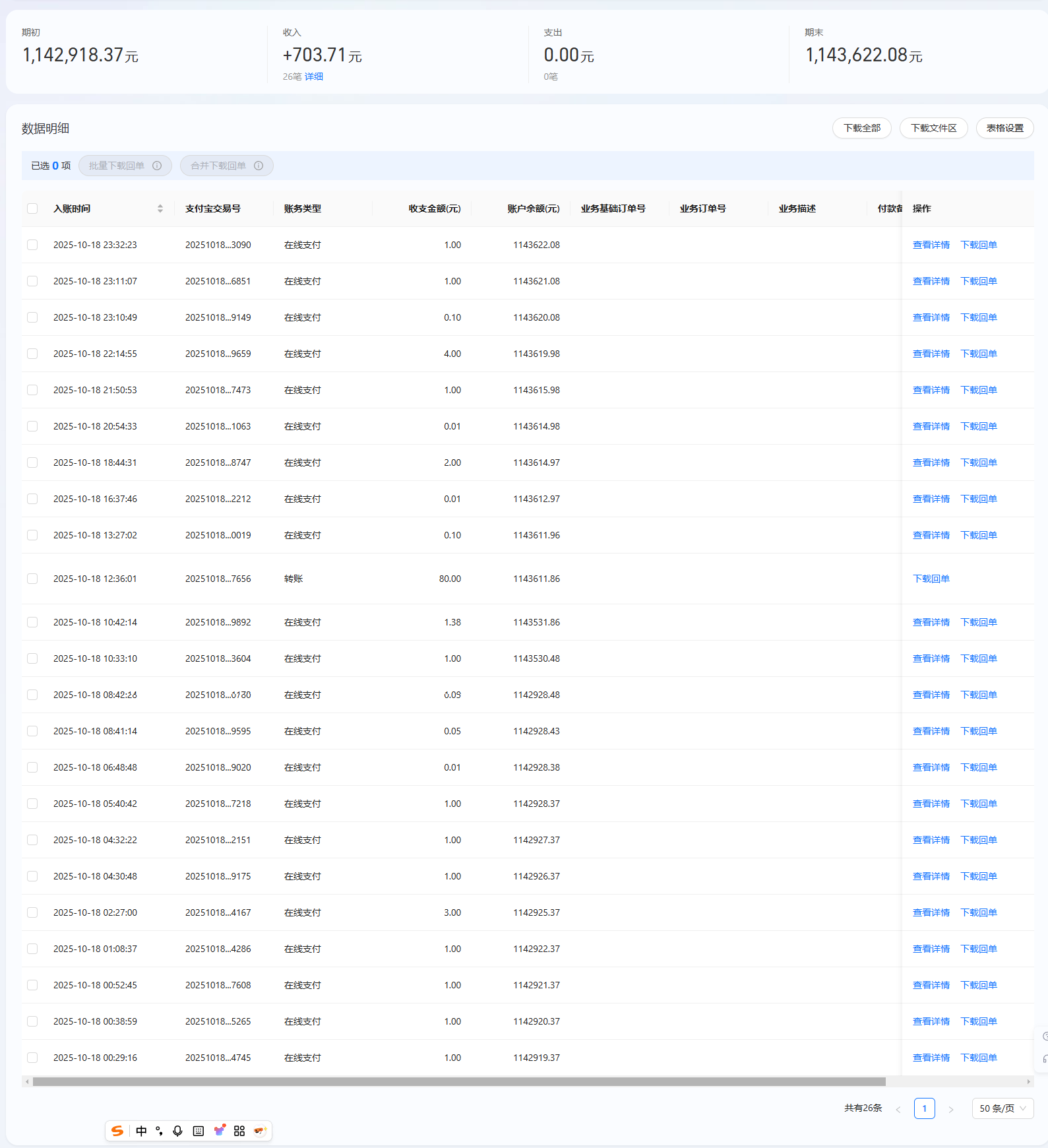Click the info icon beside 合并下载回单
Screen dimensions: 1048x1148
[x=259, y=166]
